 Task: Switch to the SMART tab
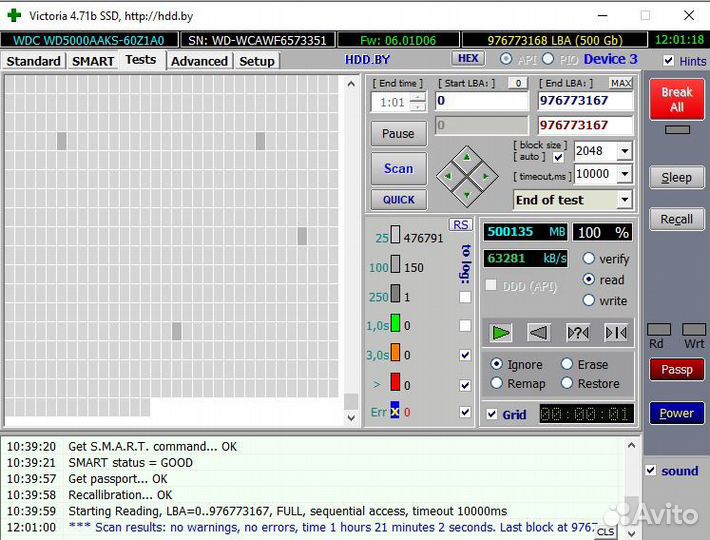pos(93,61)
